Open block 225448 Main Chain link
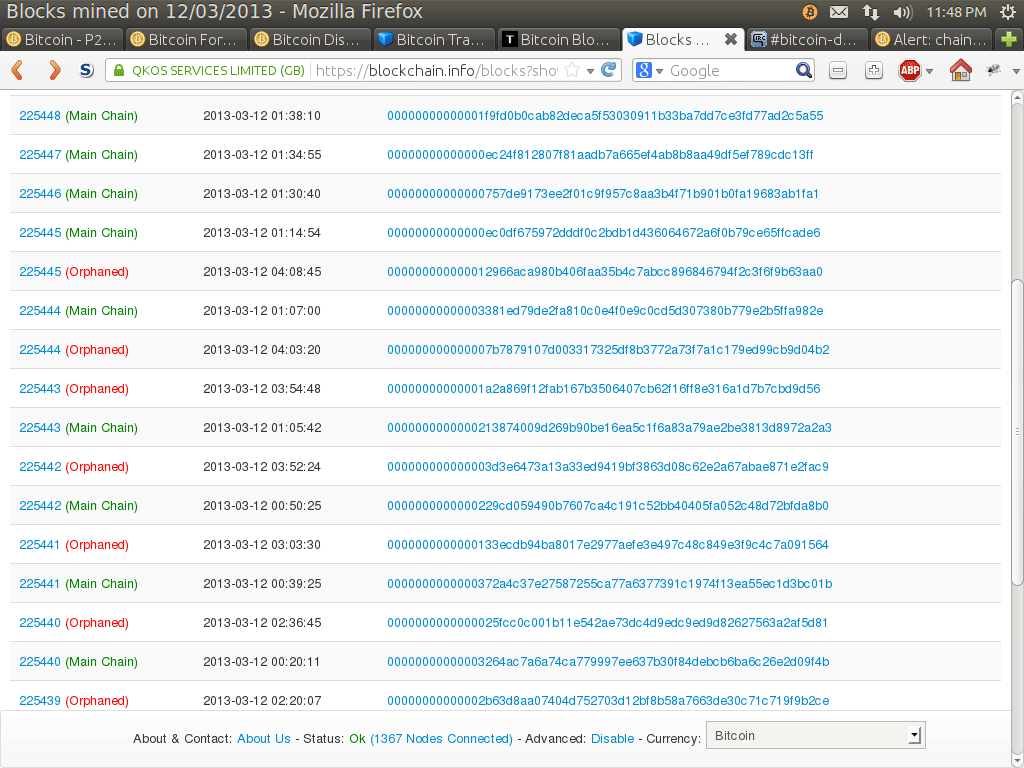Screen dimensions: 1024x768 click(40, 116)
